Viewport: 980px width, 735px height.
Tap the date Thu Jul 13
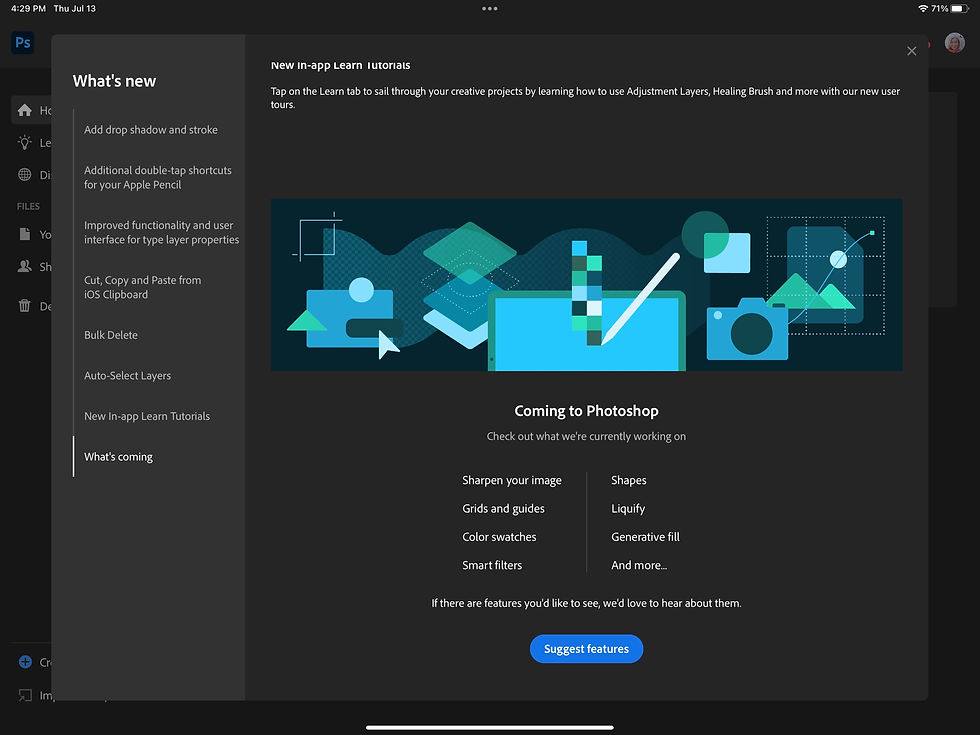pos(74,9)
